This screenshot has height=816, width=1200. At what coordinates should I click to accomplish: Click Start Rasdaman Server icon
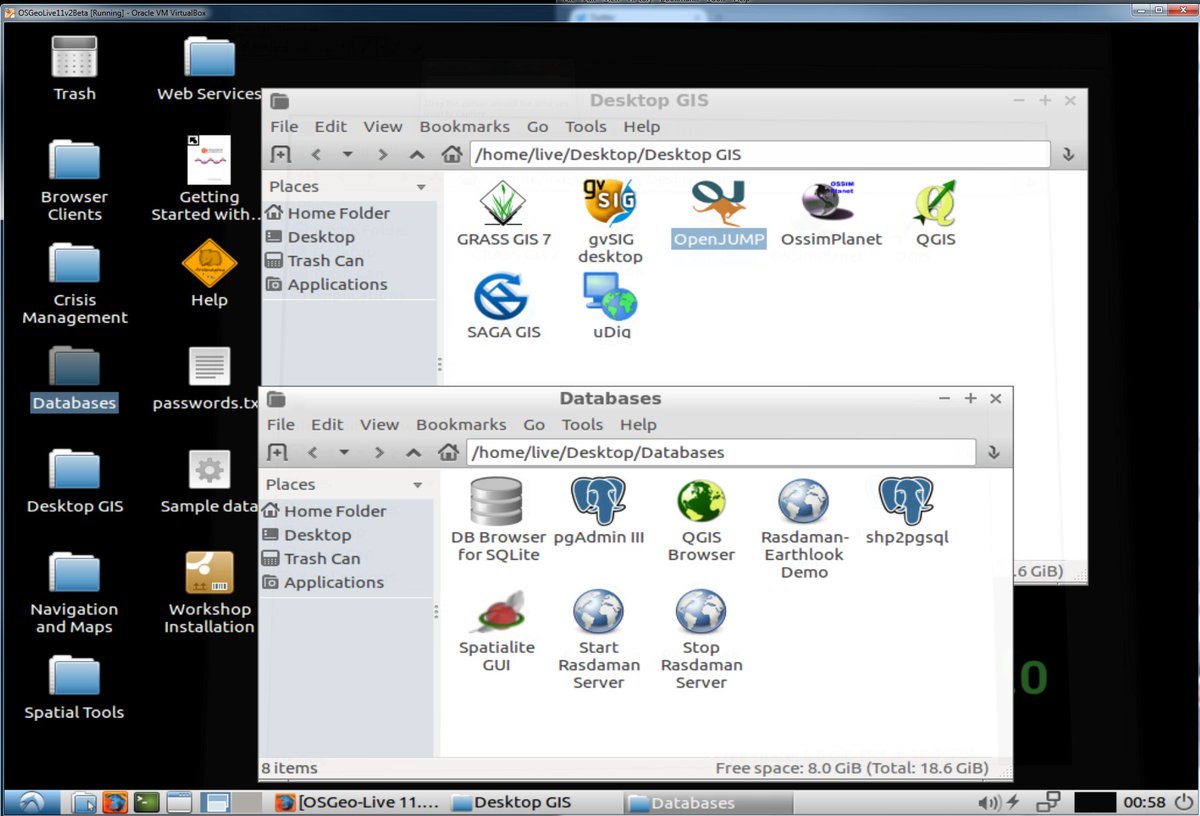tap(598, 612)
